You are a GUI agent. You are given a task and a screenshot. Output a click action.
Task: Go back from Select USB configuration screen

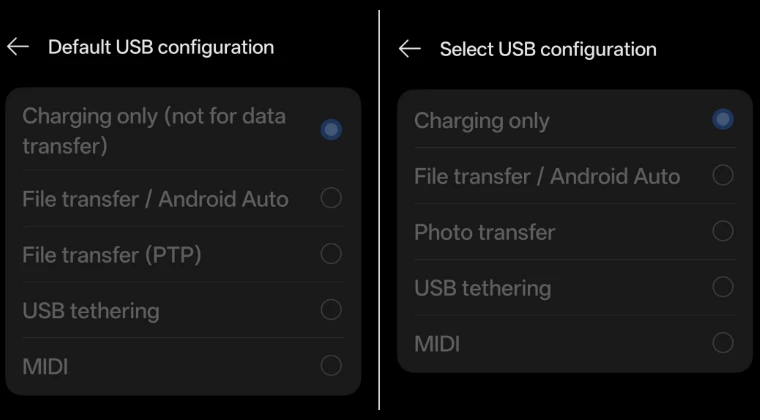click(x=409, y=49)
